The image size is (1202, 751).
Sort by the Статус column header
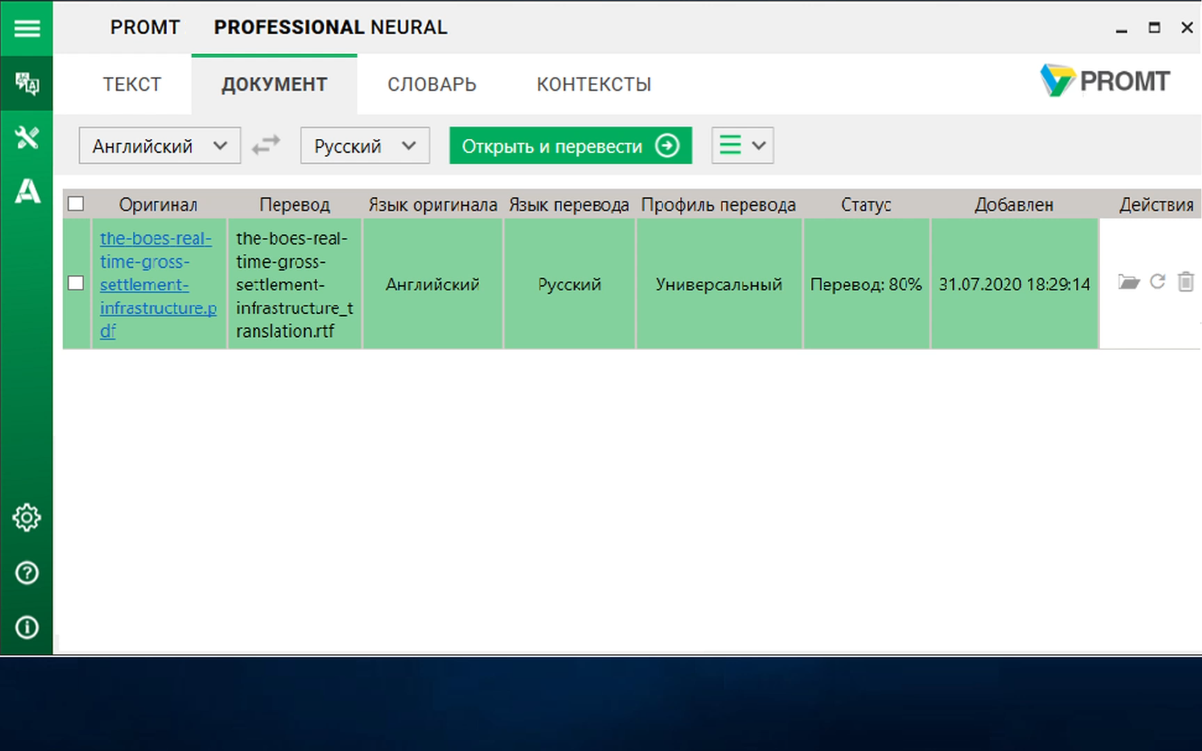coord(866,204)
